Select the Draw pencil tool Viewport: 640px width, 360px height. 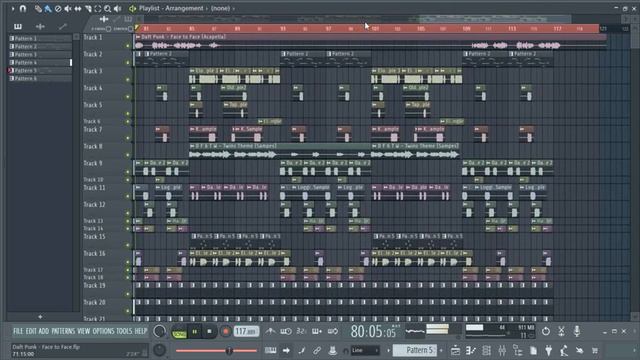[x=38, y=8]
